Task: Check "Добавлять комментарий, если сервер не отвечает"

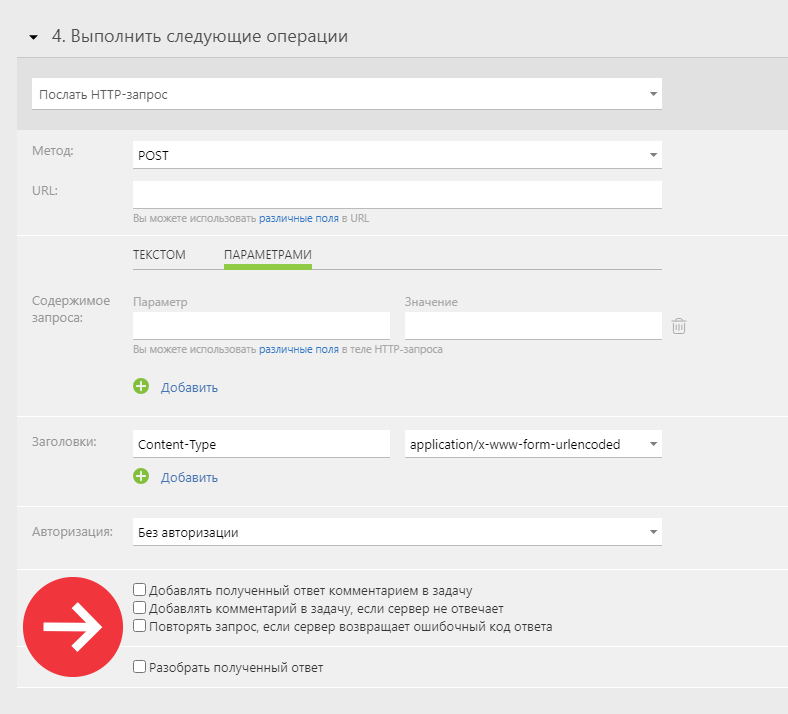Action: [139, 608]
